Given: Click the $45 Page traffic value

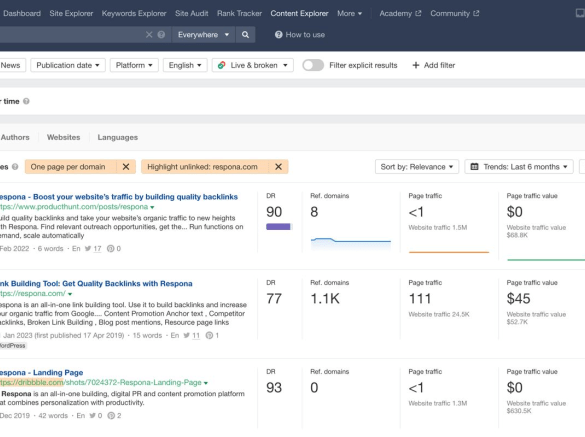Looking at the screenshot, I should (518, 299).
